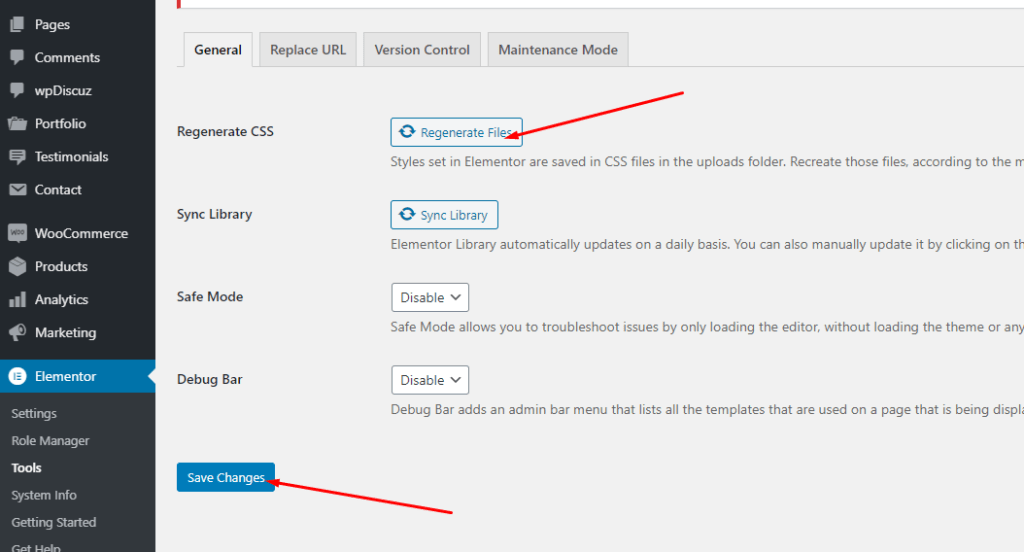Open the Safe Mode dropdown
1024x552 pixels.
[x=430, y=297]
